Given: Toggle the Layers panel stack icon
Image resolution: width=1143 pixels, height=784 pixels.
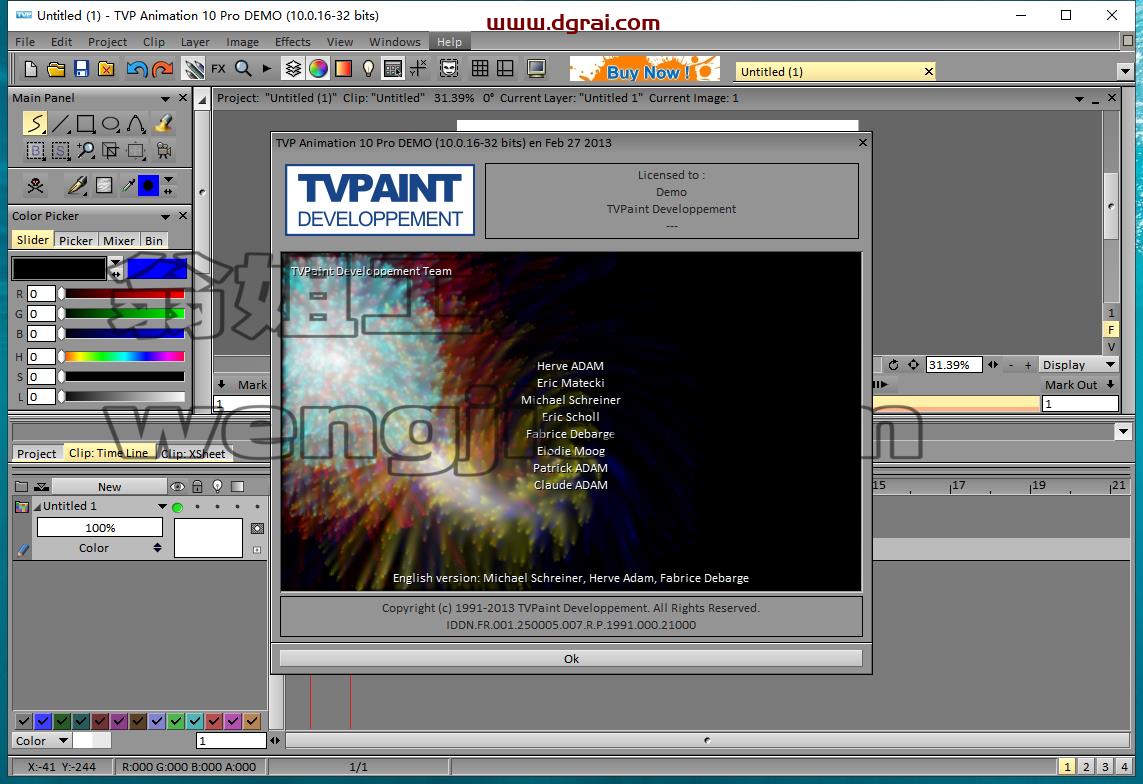Looking at the screenshot, I should click(293, 69).
